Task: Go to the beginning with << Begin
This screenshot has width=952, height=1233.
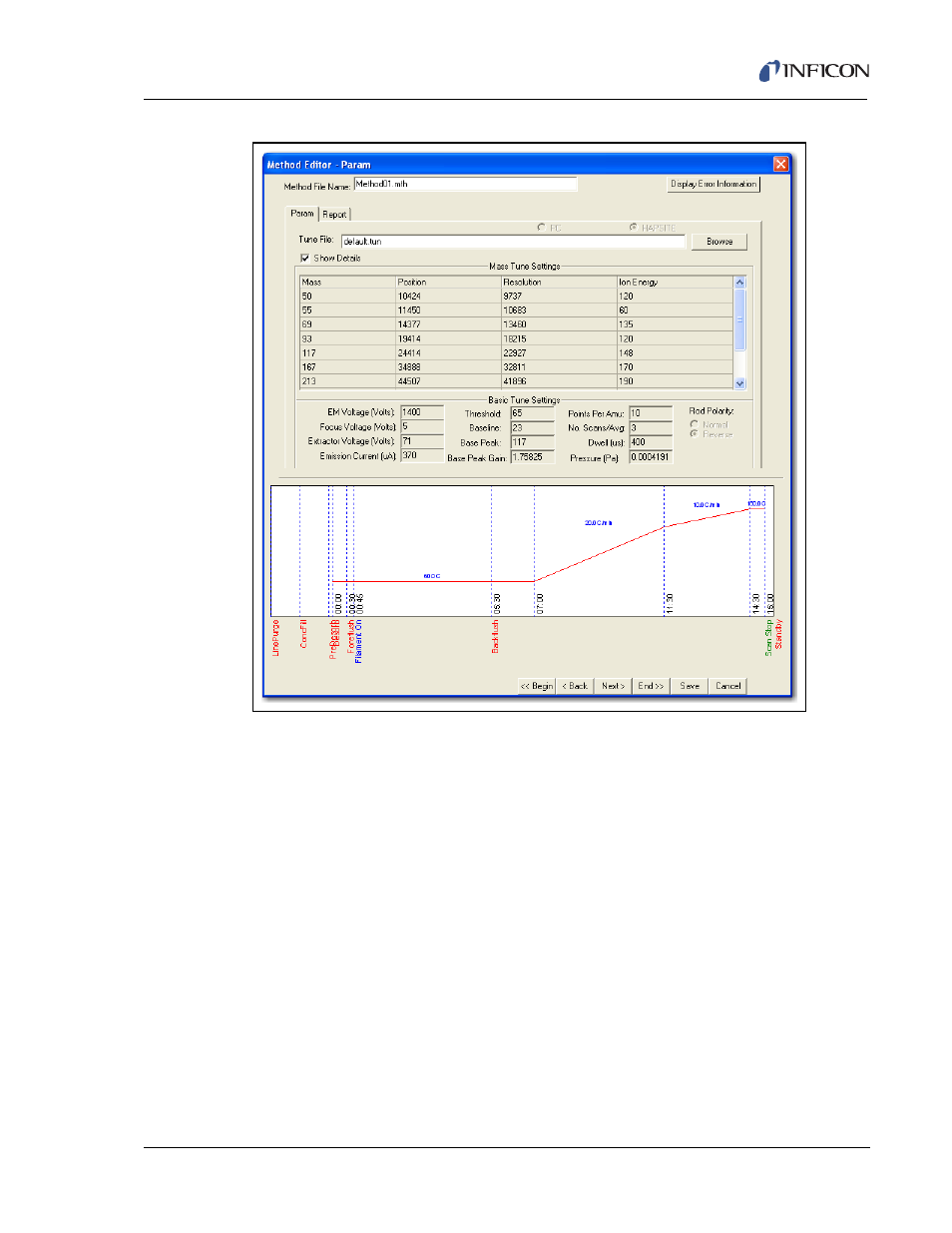Action: click(536, 686)
